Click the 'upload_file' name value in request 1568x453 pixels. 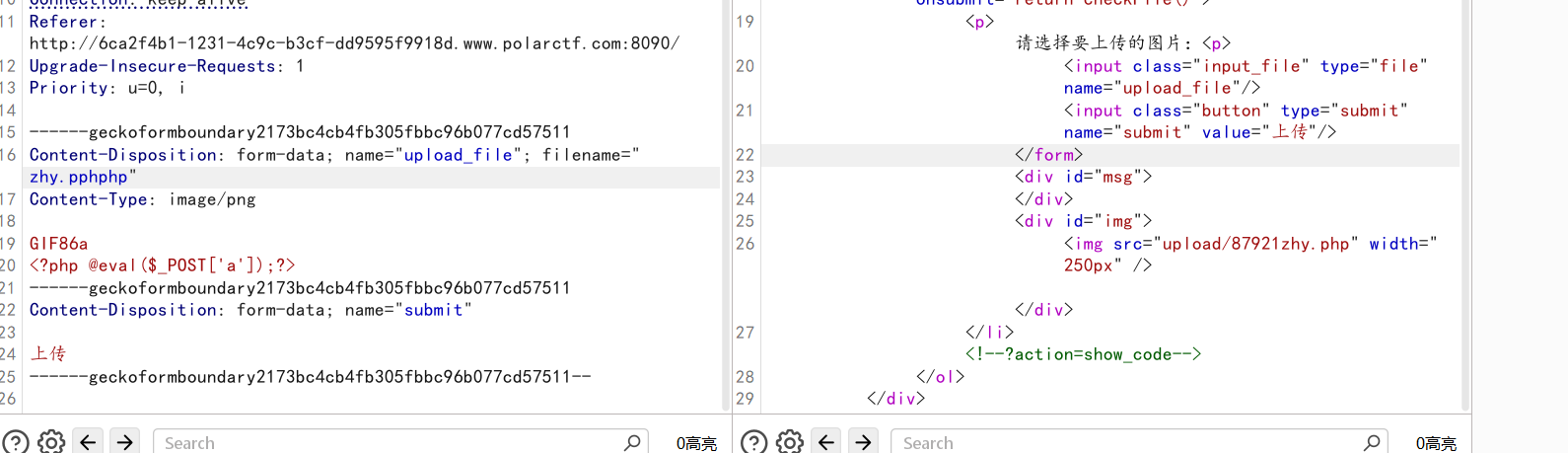click(459, 155)
